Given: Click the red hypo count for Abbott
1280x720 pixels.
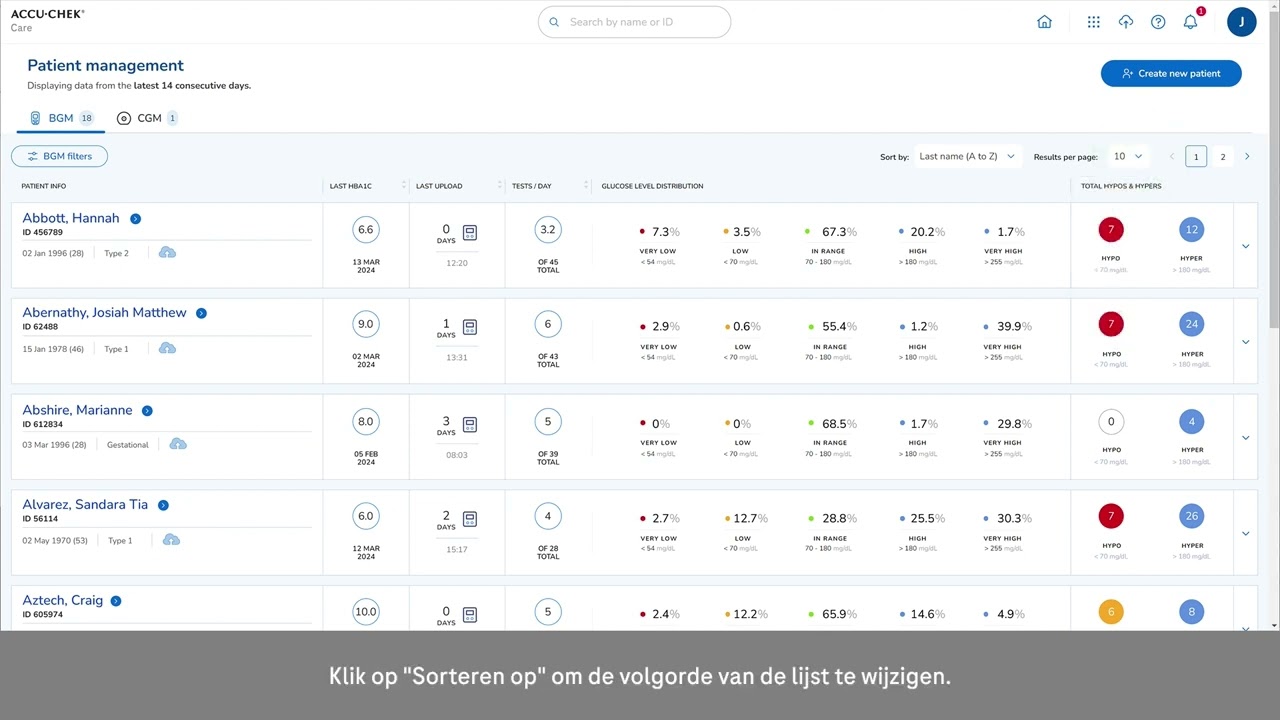Looking at the screenshot, I should (1110, 230).
